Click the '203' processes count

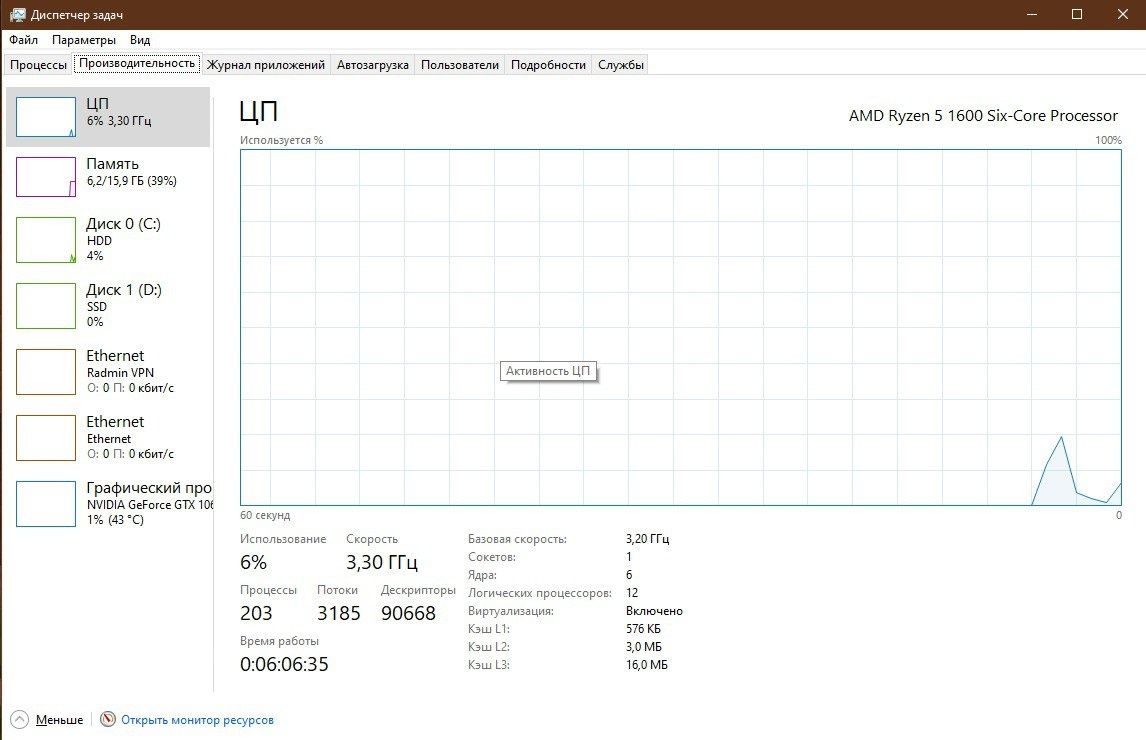257,613
